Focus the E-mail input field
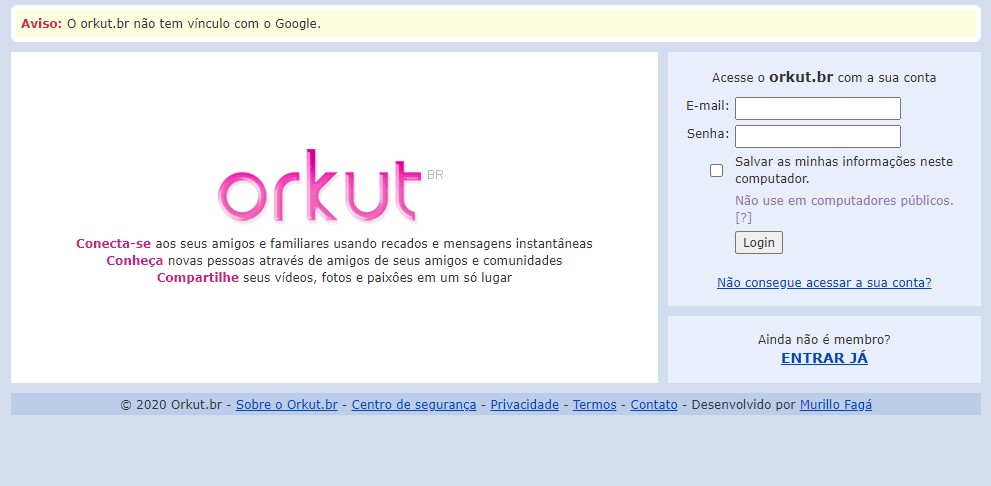The image size is (991, 486). (x=817, y=108)
